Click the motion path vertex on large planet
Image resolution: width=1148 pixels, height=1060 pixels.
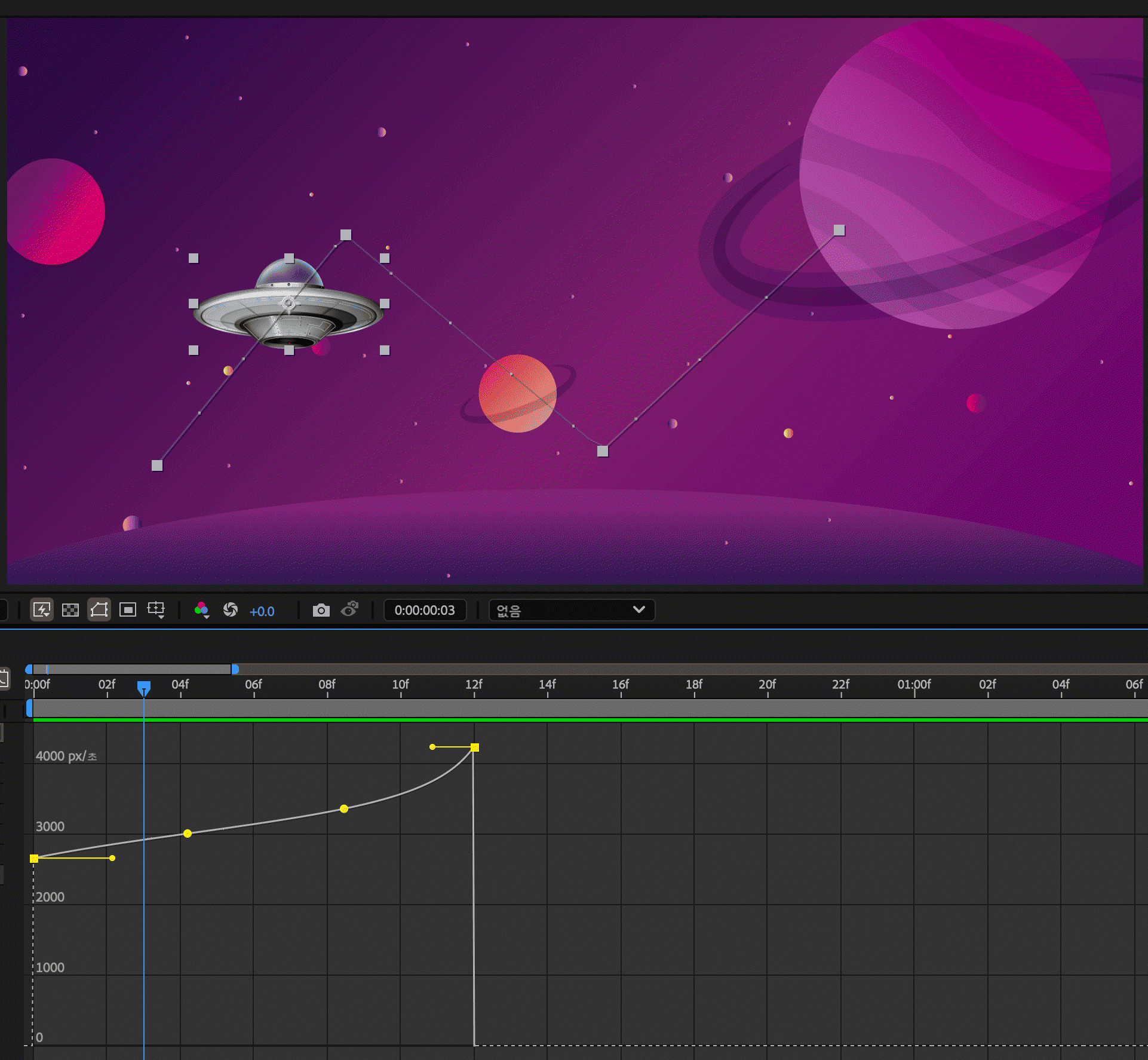coord(839,230)
